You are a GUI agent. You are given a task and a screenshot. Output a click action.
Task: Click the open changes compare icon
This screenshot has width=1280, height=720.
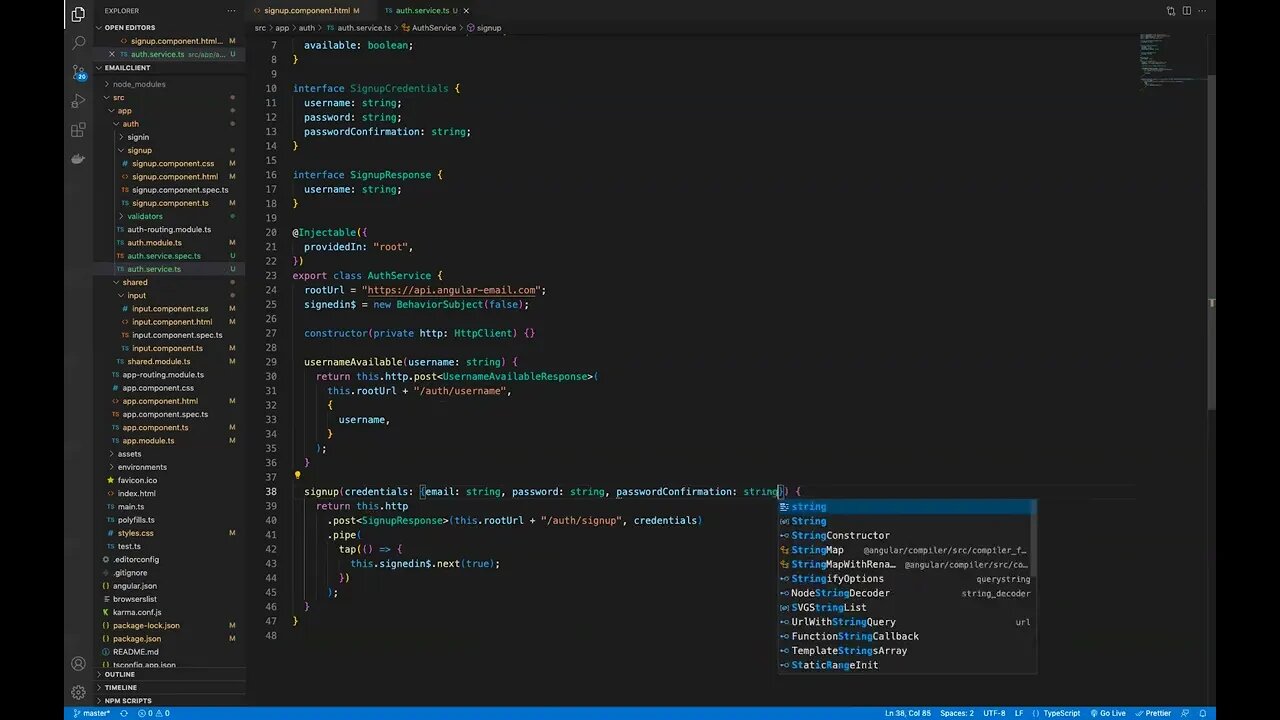[x=1170, y=11]
